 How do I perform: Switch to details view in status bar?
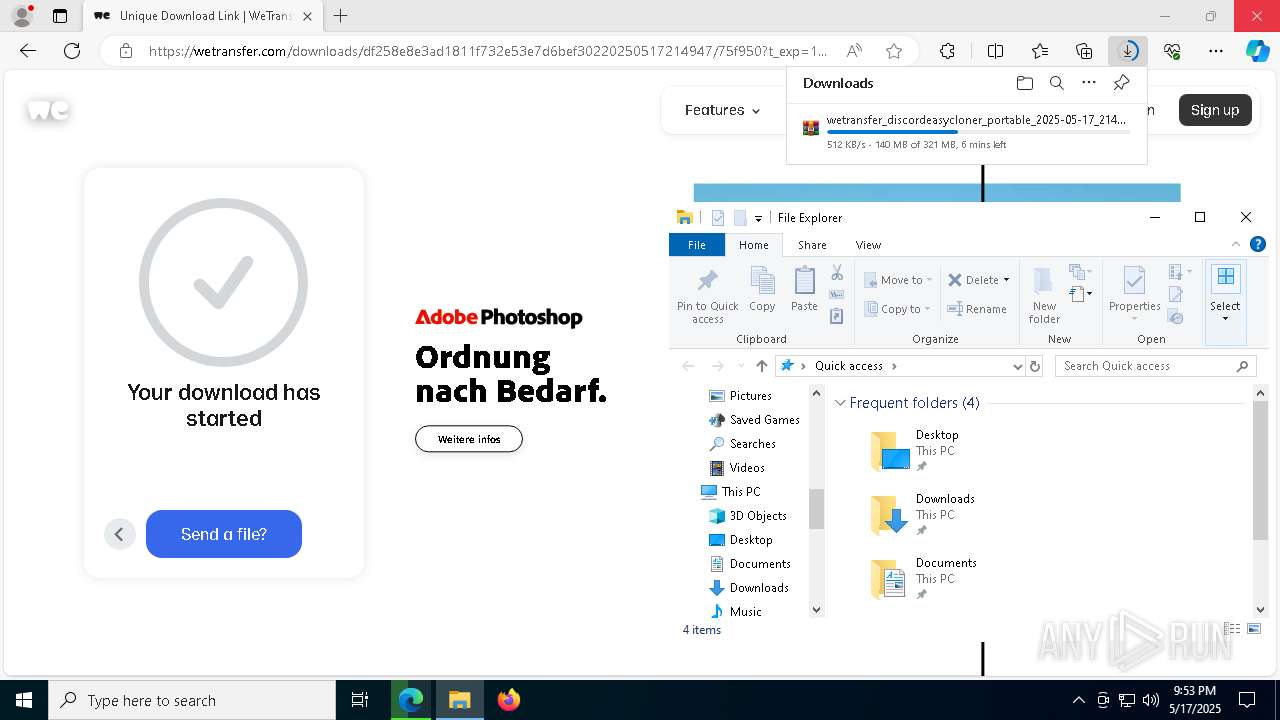(1232, 629)
